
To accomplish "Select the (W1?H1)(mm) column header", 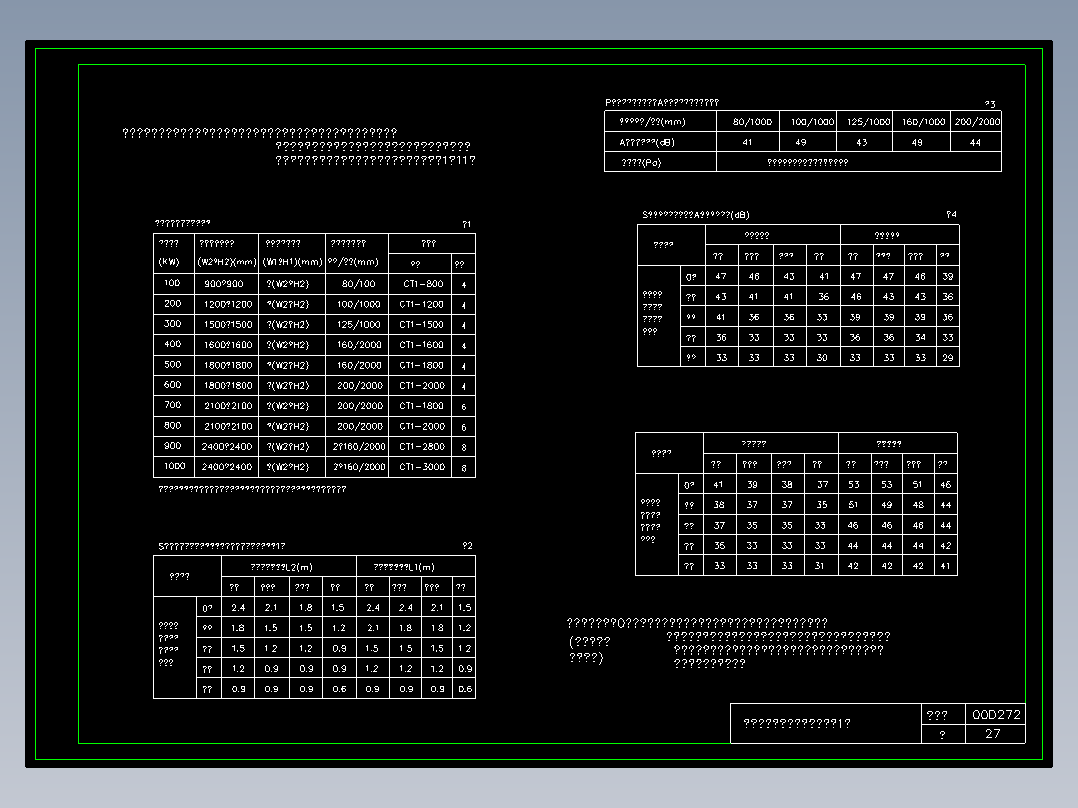I will [x=292, y=262].
